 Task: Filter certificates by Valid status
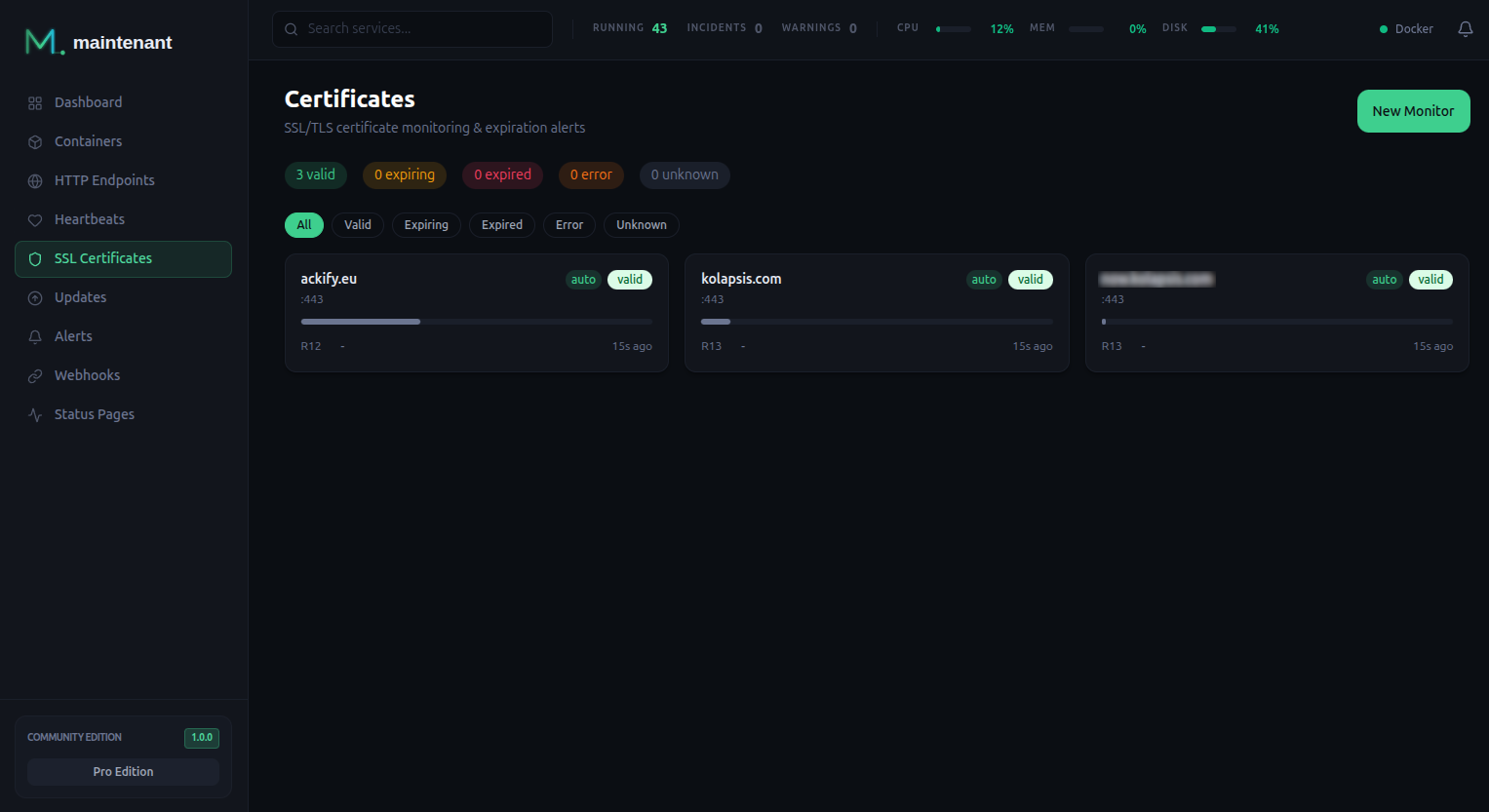click(x=357, y=224)
